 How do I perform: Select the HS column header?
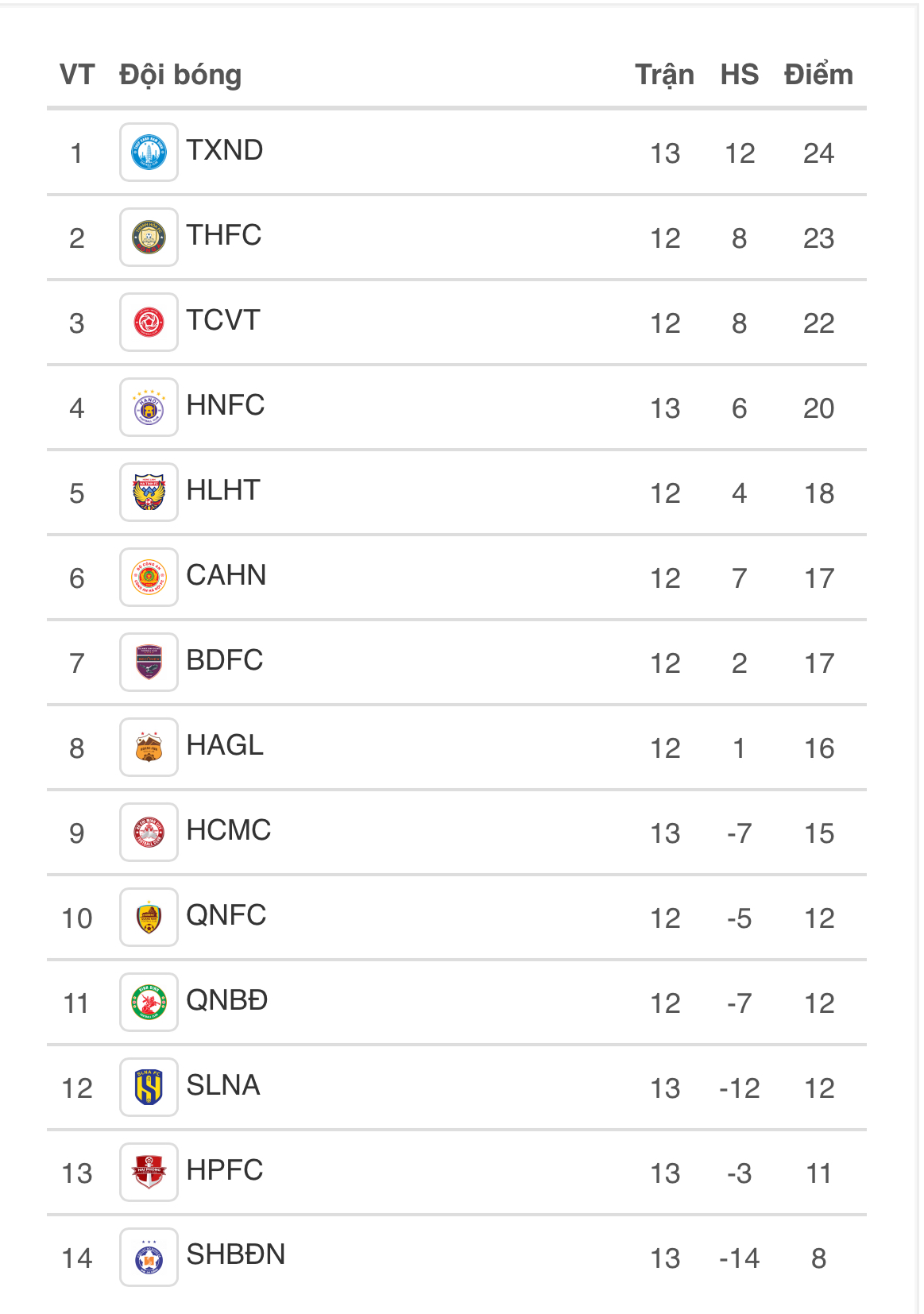(x=740, y=75)
